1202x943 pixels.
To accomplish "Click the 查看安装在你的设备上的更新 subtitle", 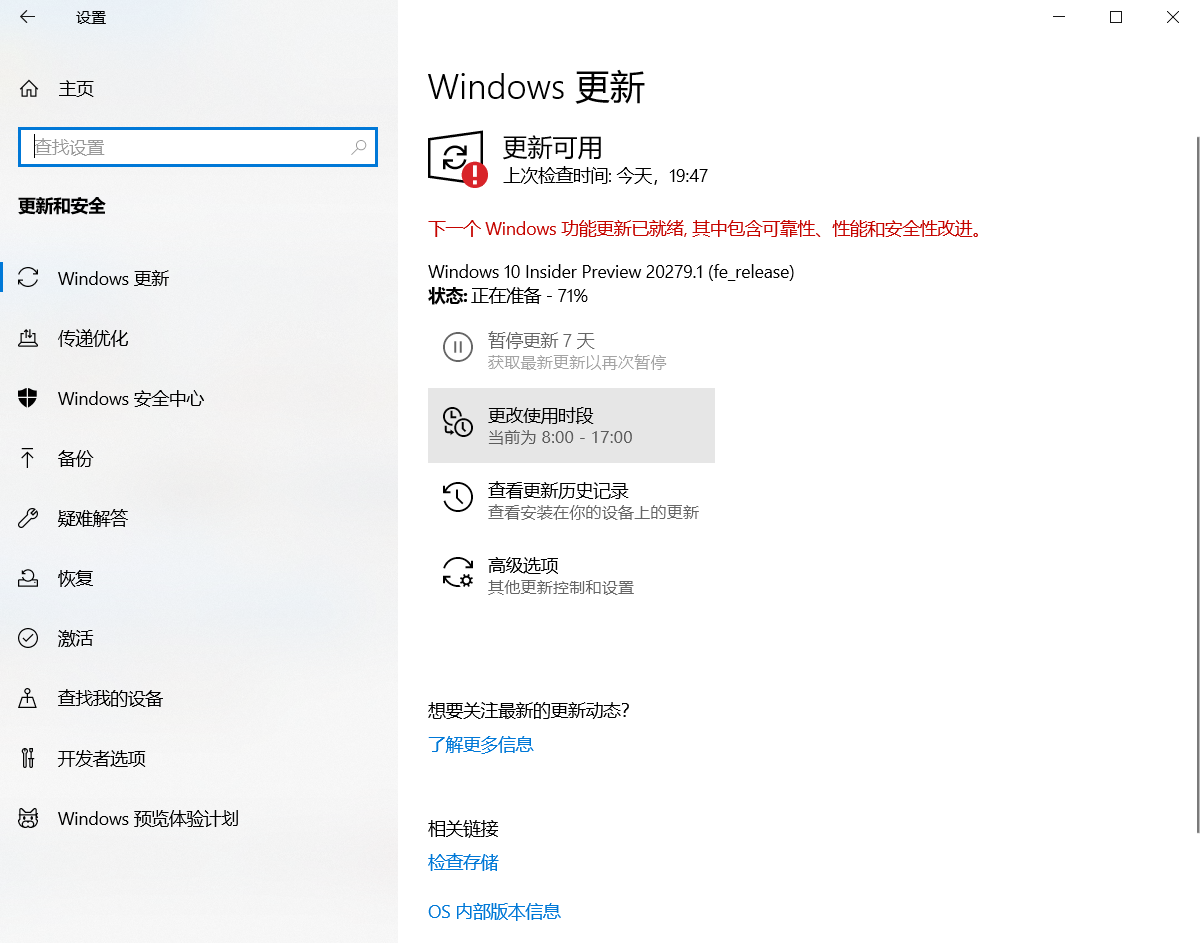I will pyautogui.click(x=593, y=512).
